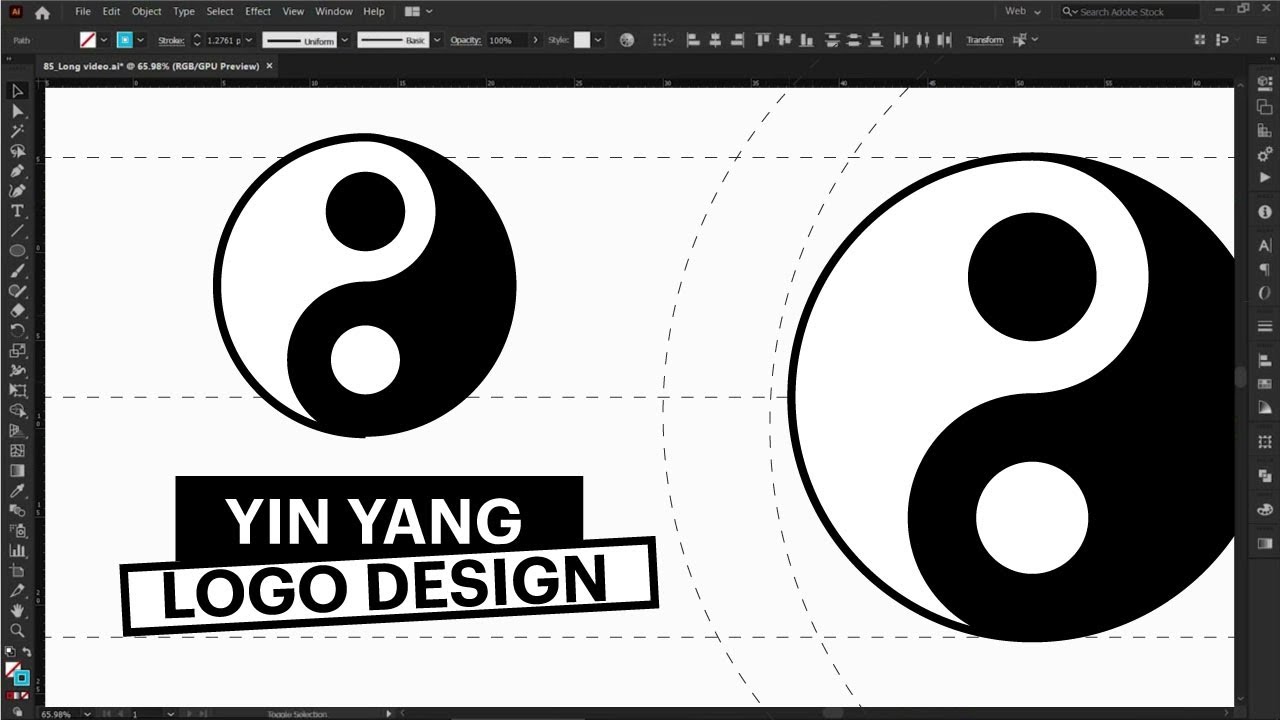Open the File menu

(x=83, y=12)
